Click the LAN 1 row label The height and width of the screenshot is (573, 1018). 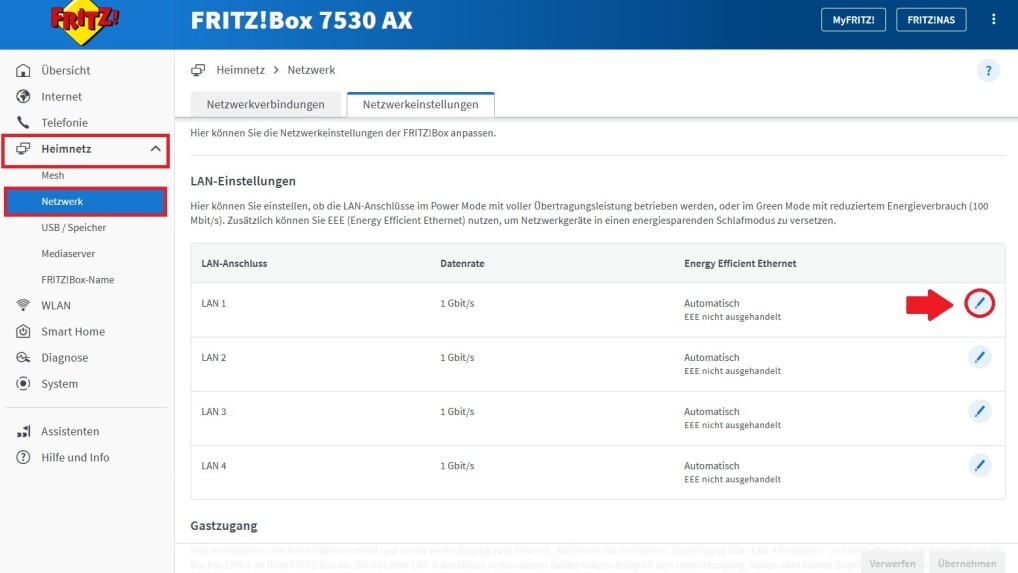click(214, 303)
